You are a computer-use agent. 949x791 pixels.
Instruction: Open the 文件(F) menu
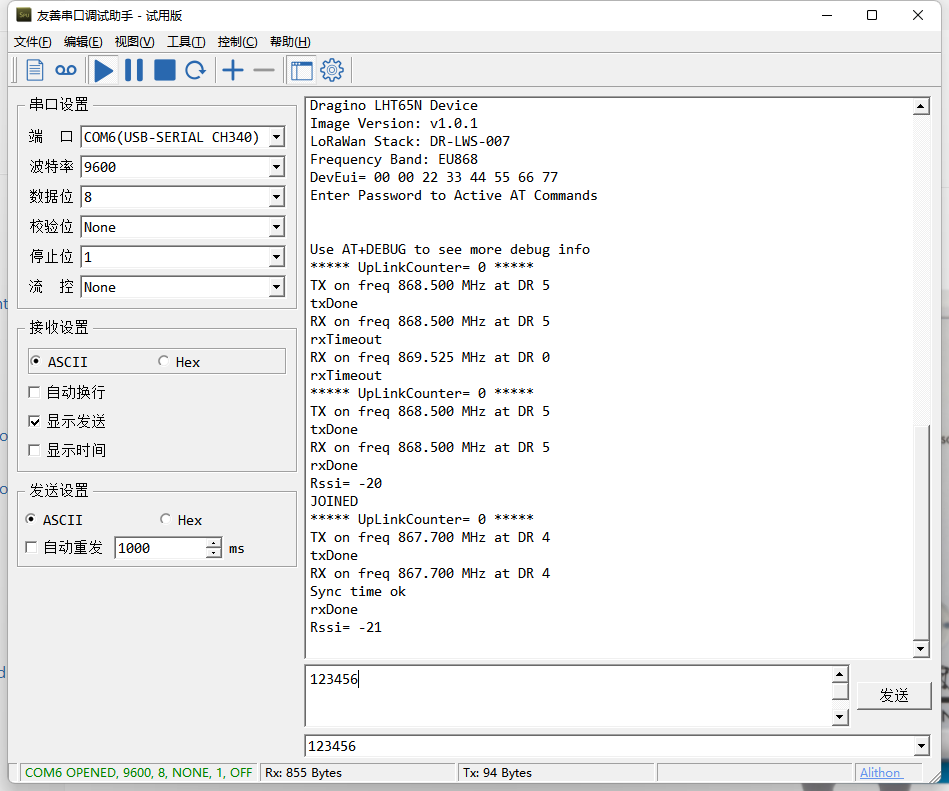[33, 42]
